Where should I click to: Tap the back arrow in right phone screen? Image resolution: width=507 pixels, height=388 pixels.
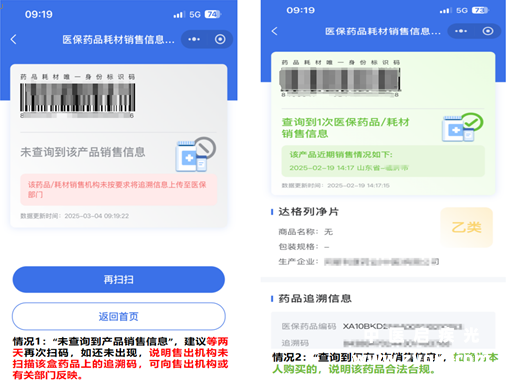tap(274, 31)
